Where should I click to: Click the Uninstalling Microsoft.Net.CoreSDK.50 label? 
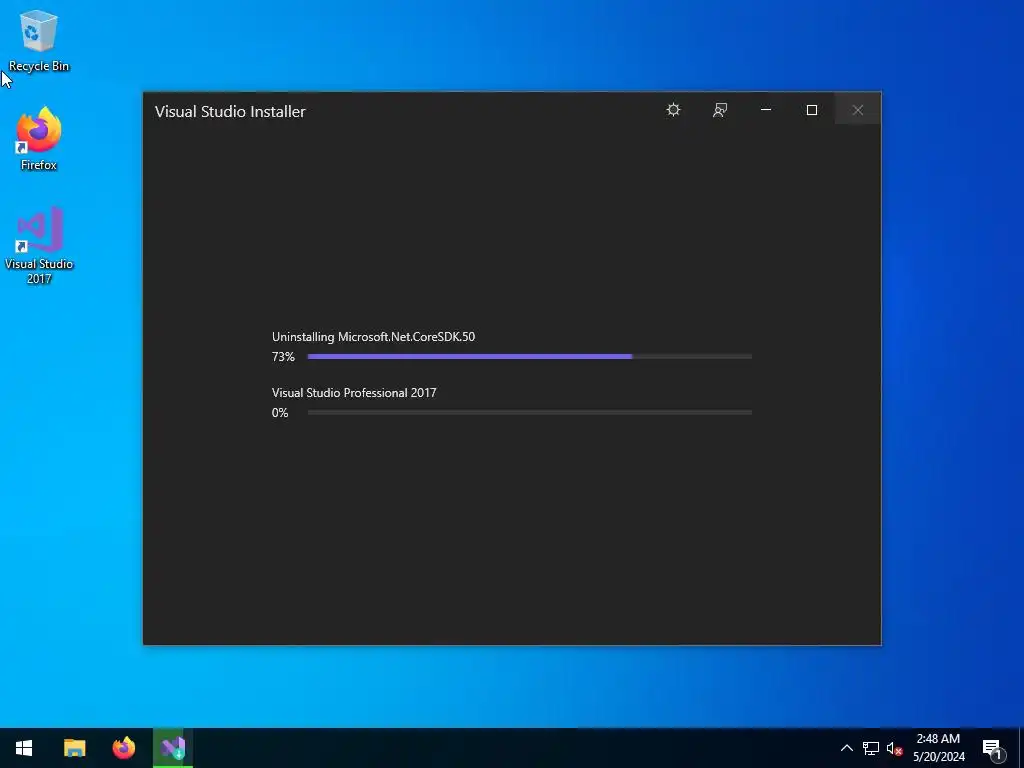tap(374, 337)
